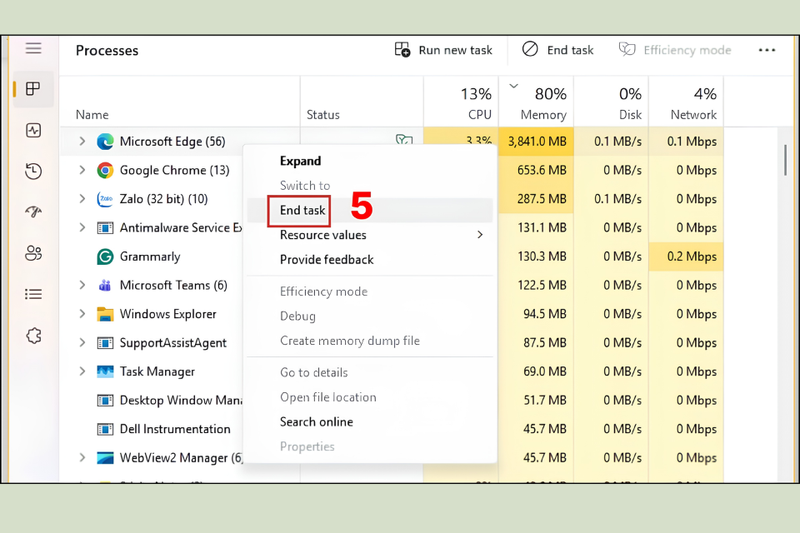Sort by the Name column header
This screenshot has width=800, height=533.
[x=180, y=101]
